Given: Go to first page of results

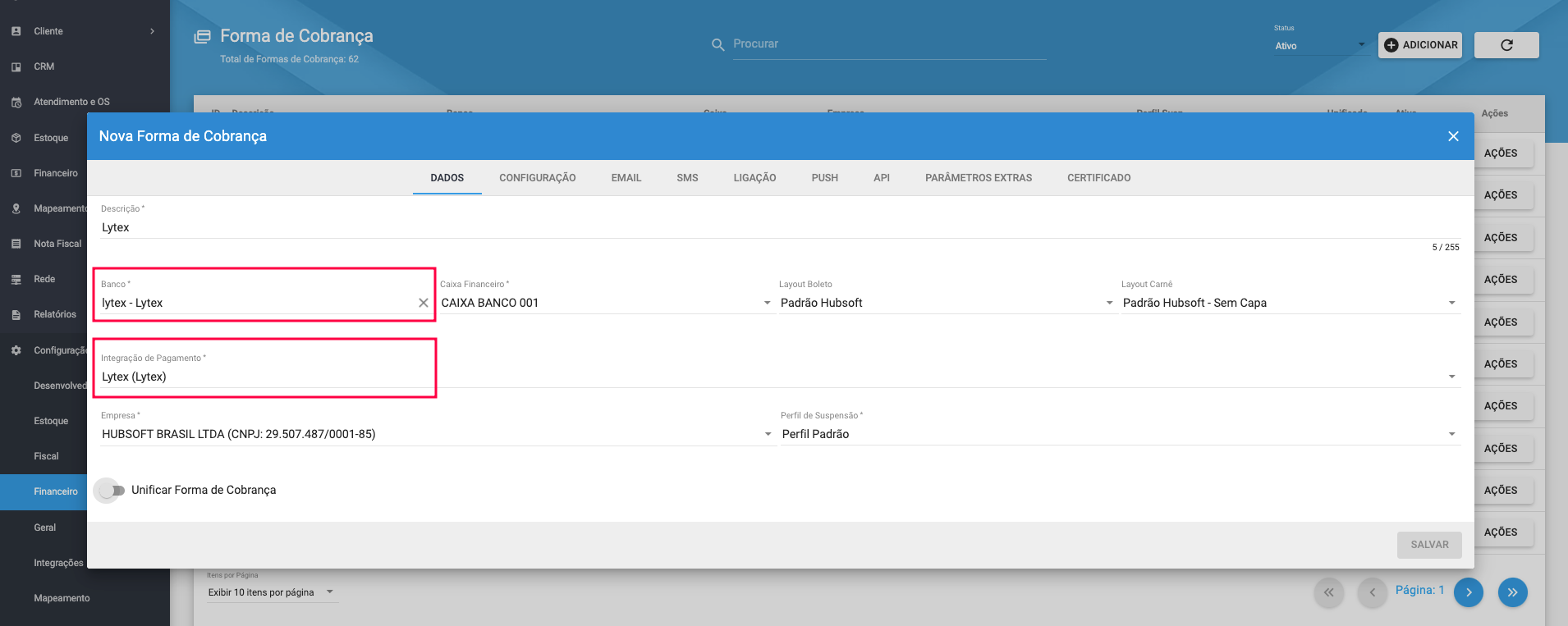Looking at the screenshot, I should pyautogui.click(x=1328, y=592).
